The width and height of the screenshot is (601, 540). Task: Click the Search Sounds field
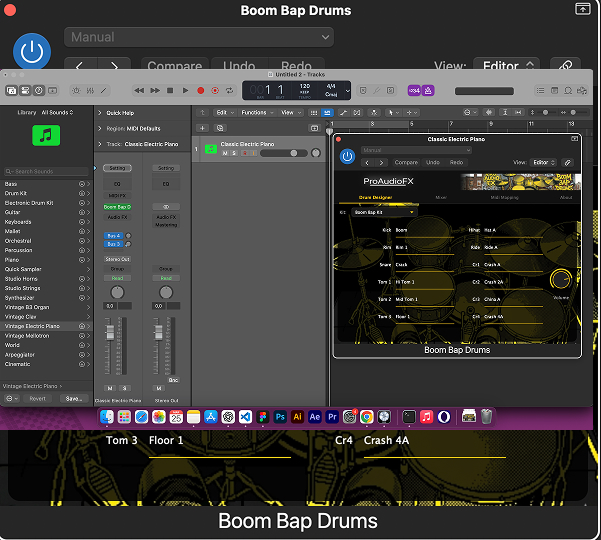pyautogui.click(x=46, y=171)
